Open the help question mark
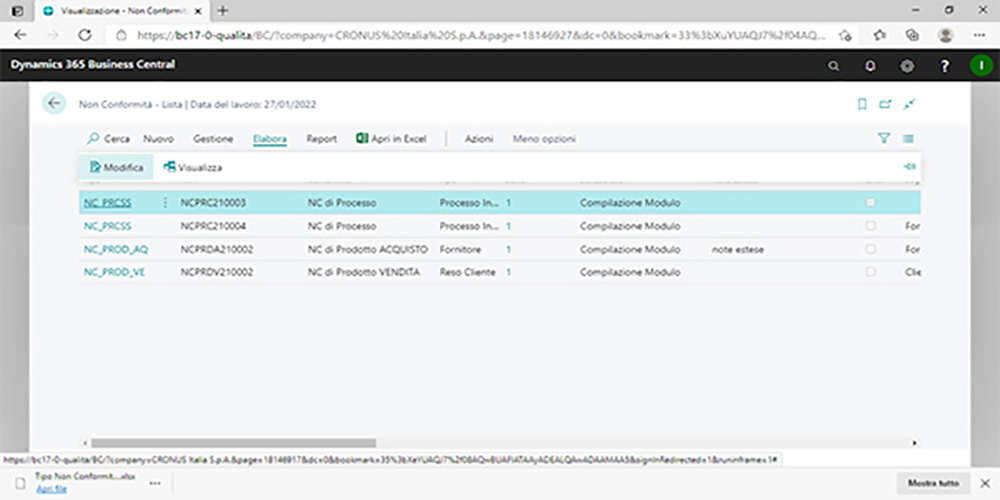This screenshot has height=500, width=1000. pyautogui.click(x=944, y=65)
